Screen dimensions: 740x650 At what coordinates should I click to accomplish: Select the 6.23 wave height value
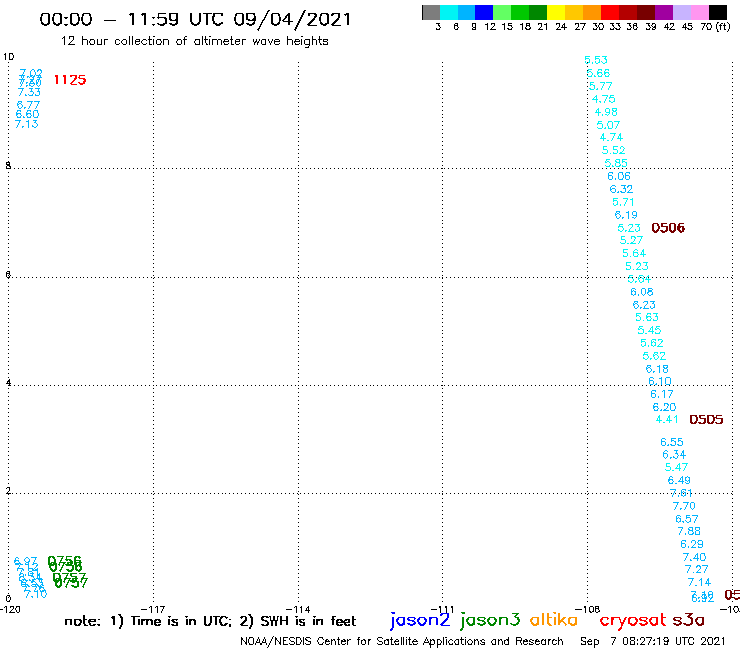[644, 305]
